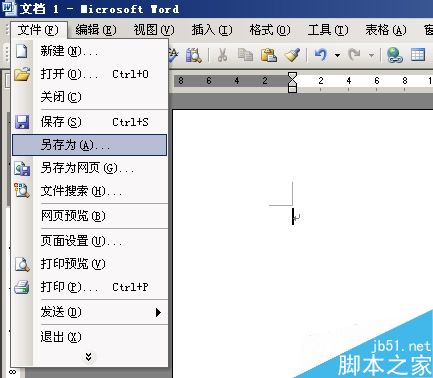Screen dimensions: 433x378
Task: Choose 另存为网页(G)... entry
Action: (89, 168)
